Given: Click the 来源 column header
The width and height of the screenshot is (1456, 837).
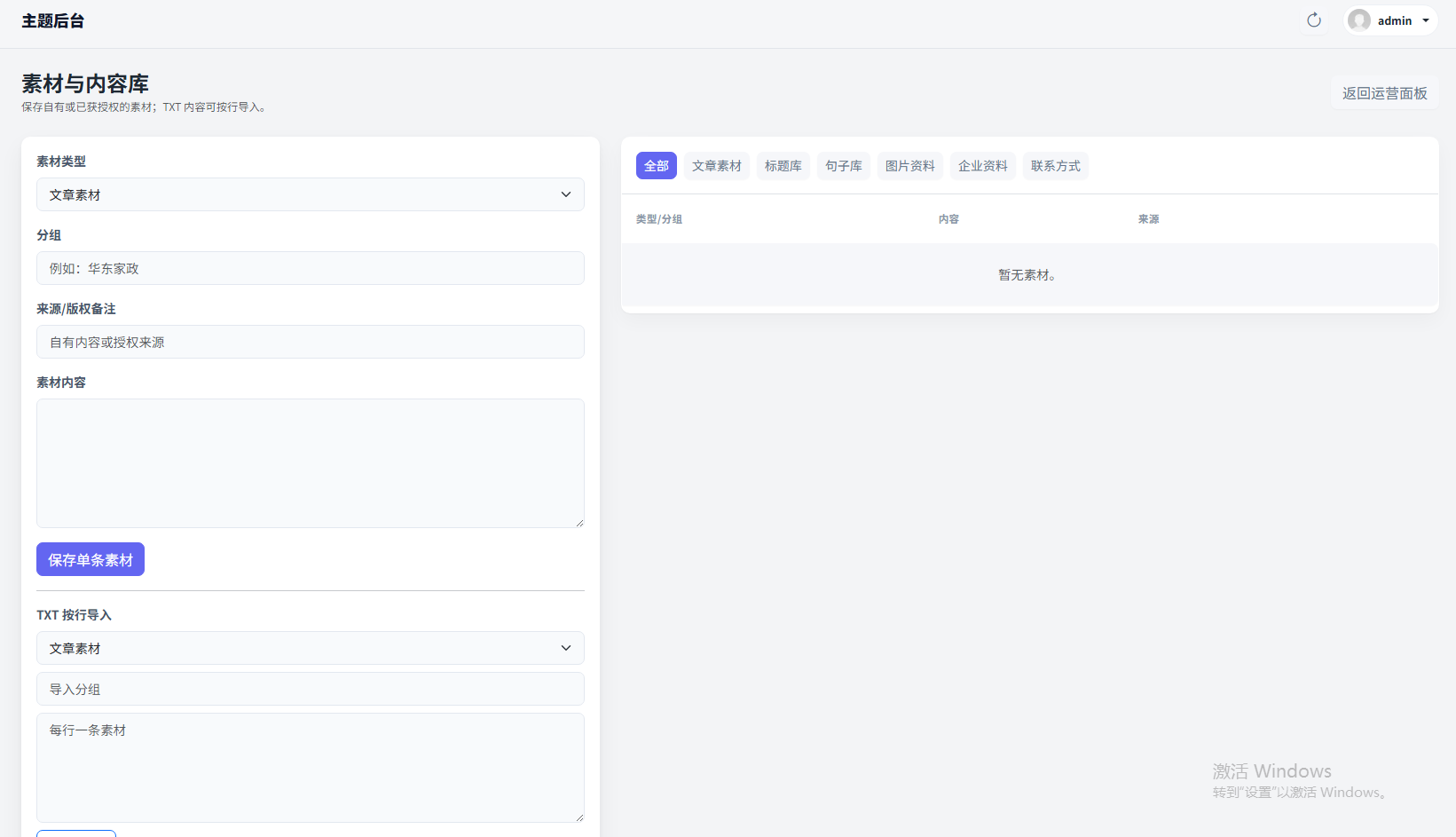Looking at the screenshot, I should click(x=1148, y=219).
